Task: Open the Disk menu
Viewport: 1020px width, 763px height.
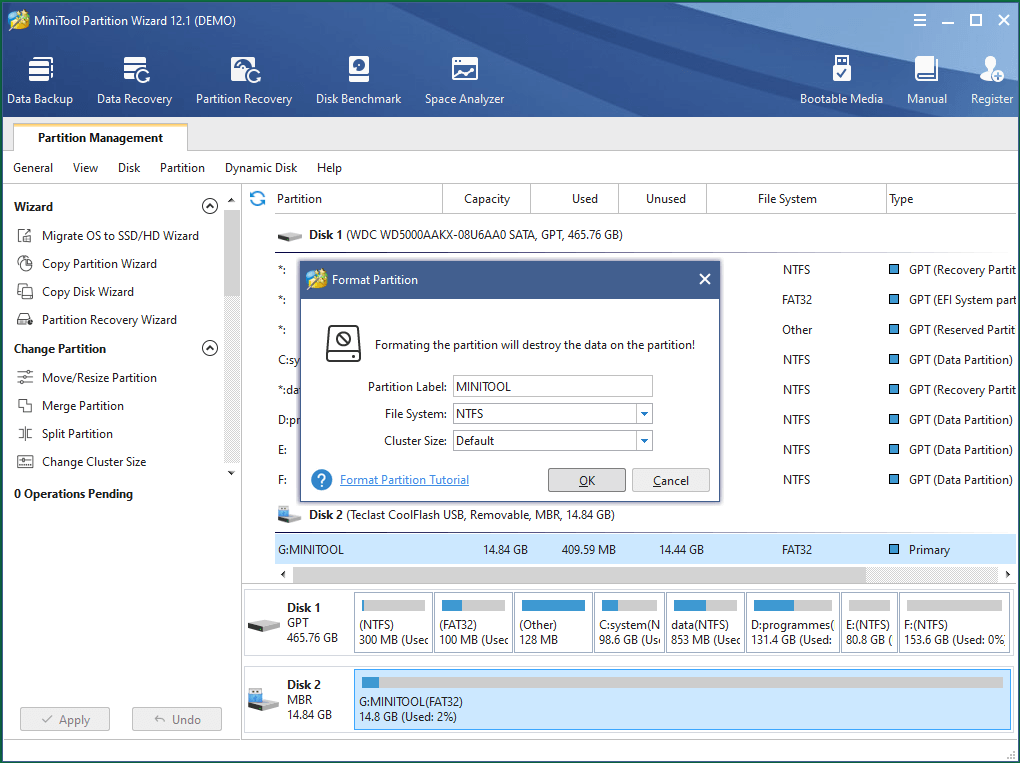Action: coord(129,168)
